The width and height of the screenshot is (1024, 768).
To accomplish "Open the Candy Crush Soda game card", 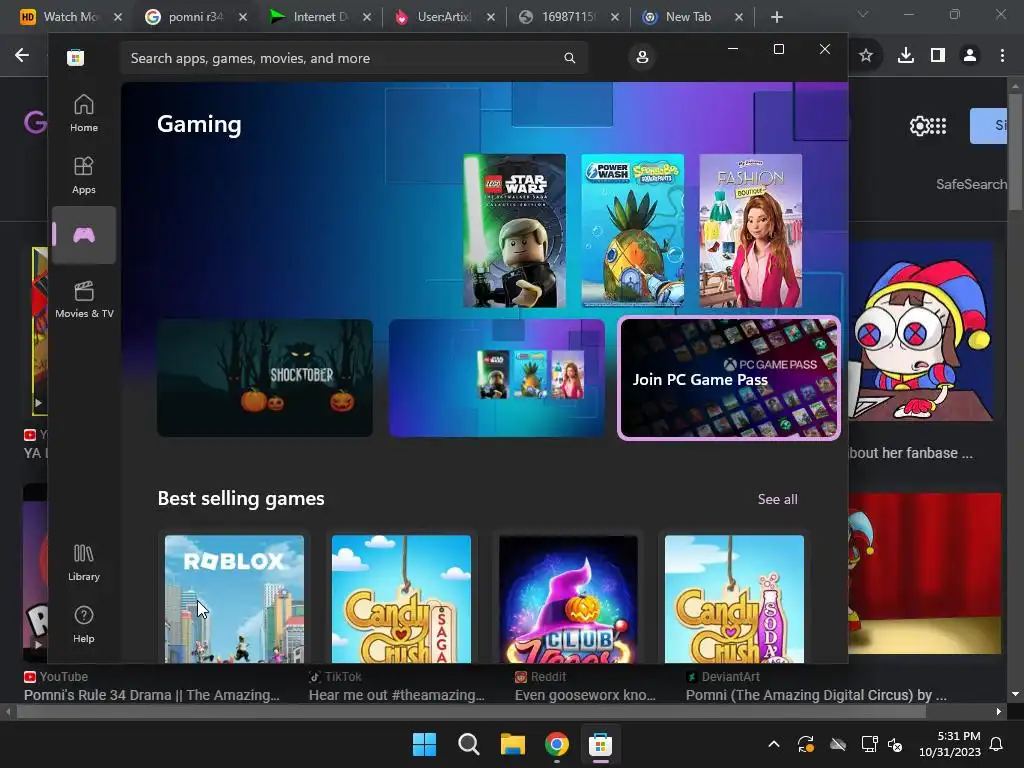I will click(734, 599).
